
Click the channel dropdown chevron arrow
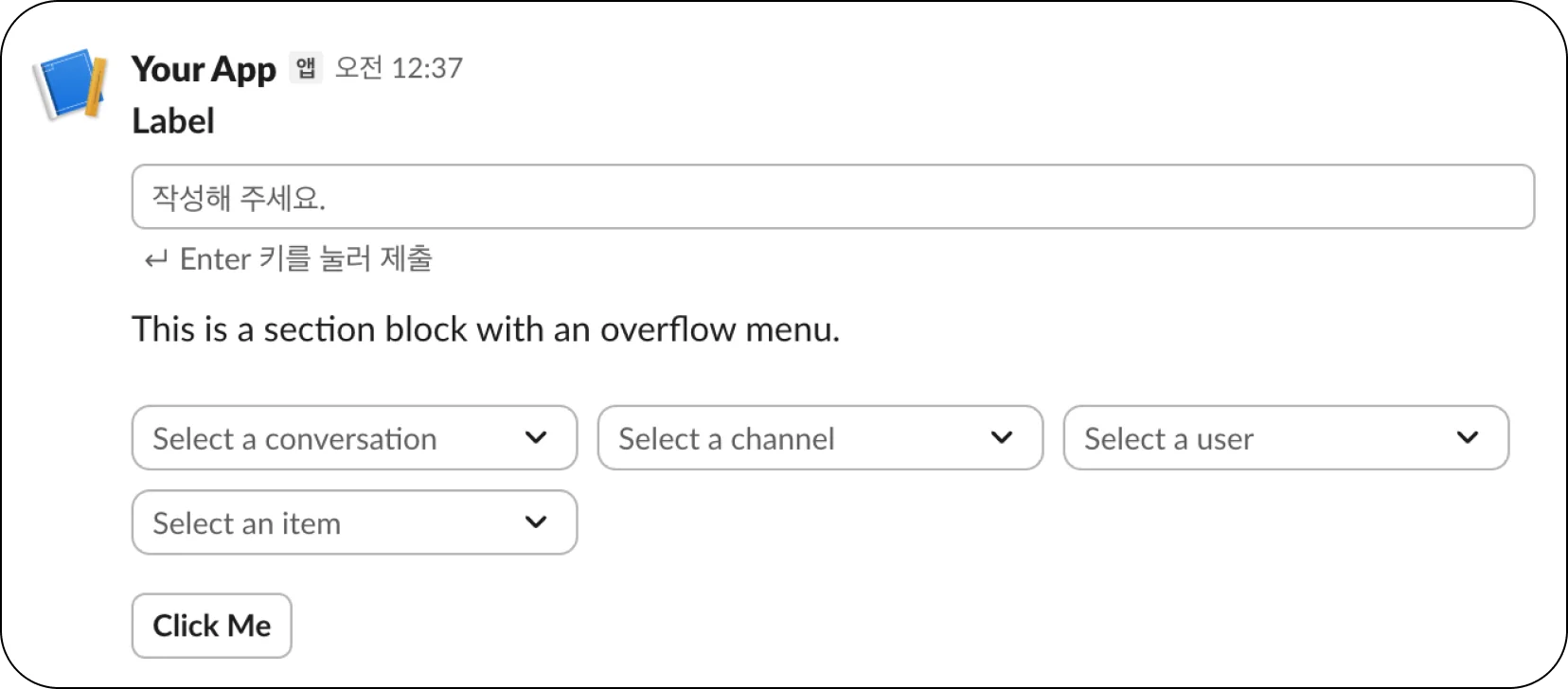point(1002,437)
